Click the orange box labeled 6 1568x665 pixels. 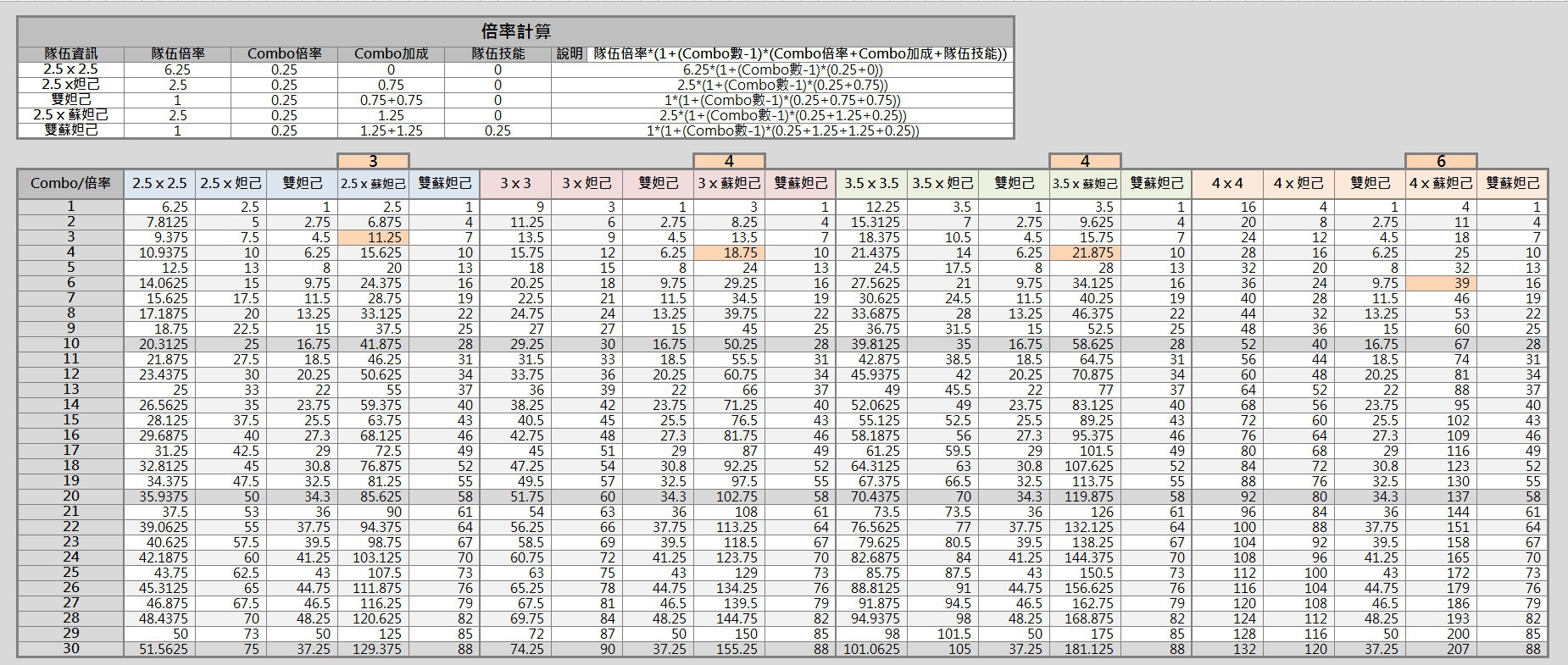click(1441, 161)
